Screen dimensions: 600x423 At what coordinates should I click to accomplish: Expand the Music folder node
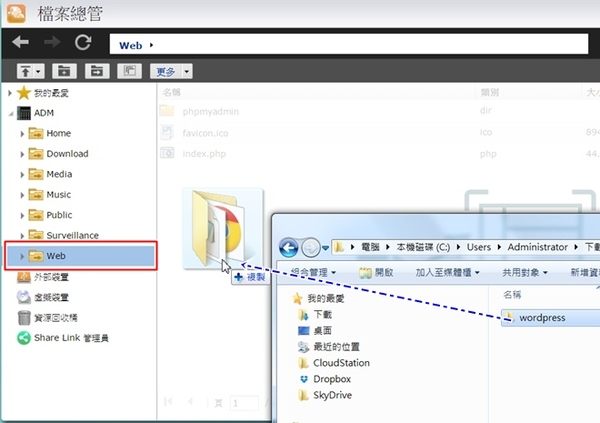(x=22, y=195)
